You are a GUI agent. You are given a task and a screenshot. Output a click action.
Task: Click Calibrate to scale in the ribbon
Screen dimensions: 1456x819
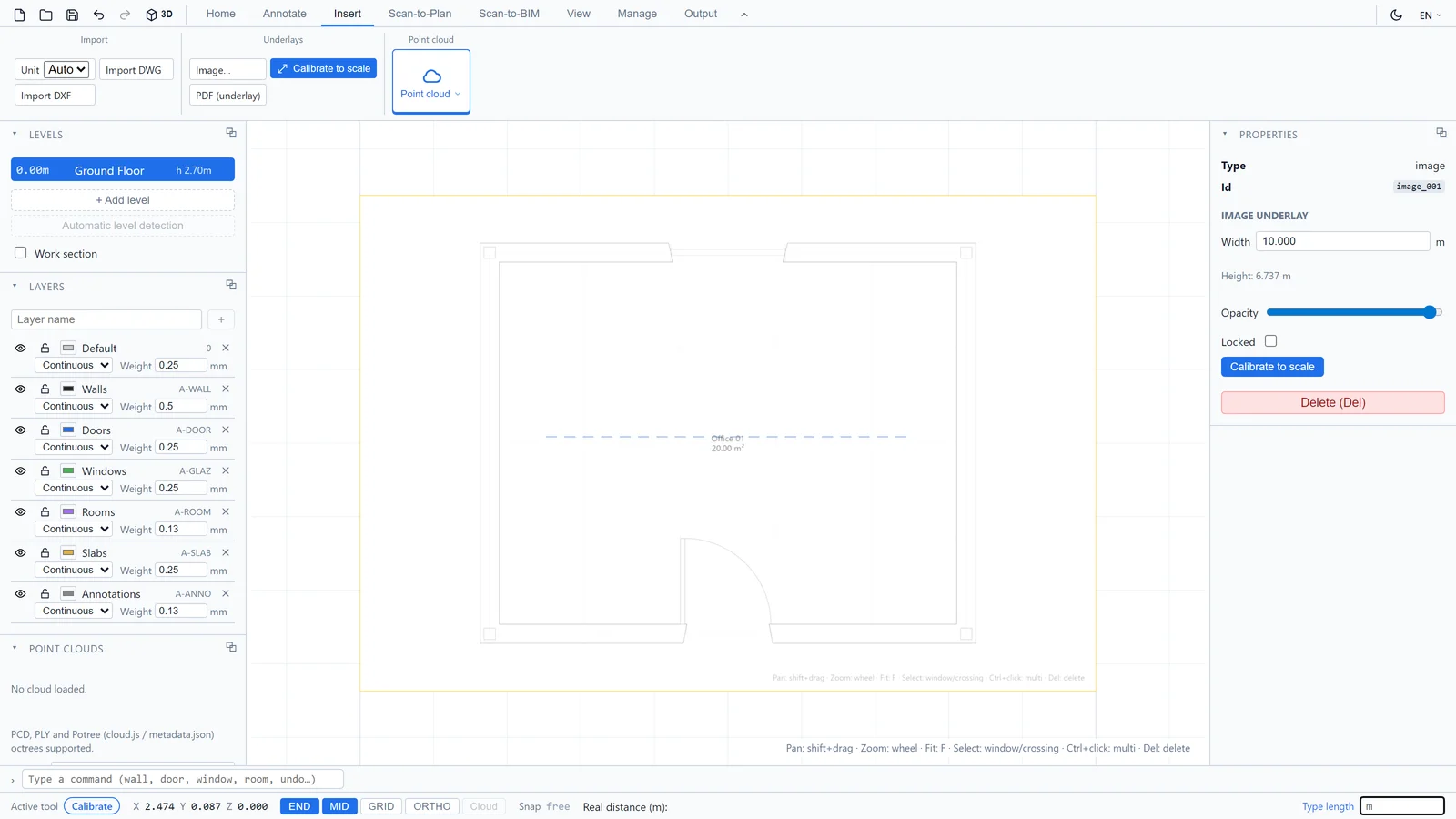coord(323,68)
